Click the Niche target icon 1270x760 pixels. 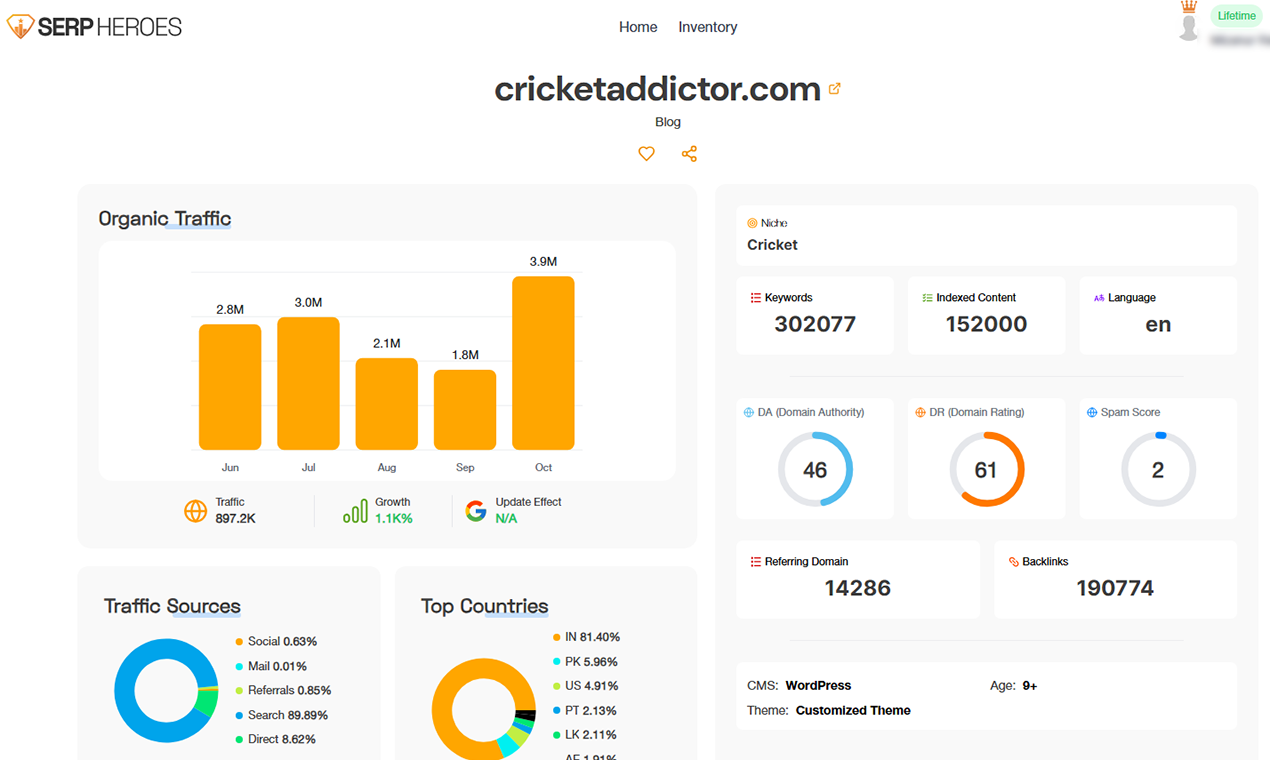(752, 223)
